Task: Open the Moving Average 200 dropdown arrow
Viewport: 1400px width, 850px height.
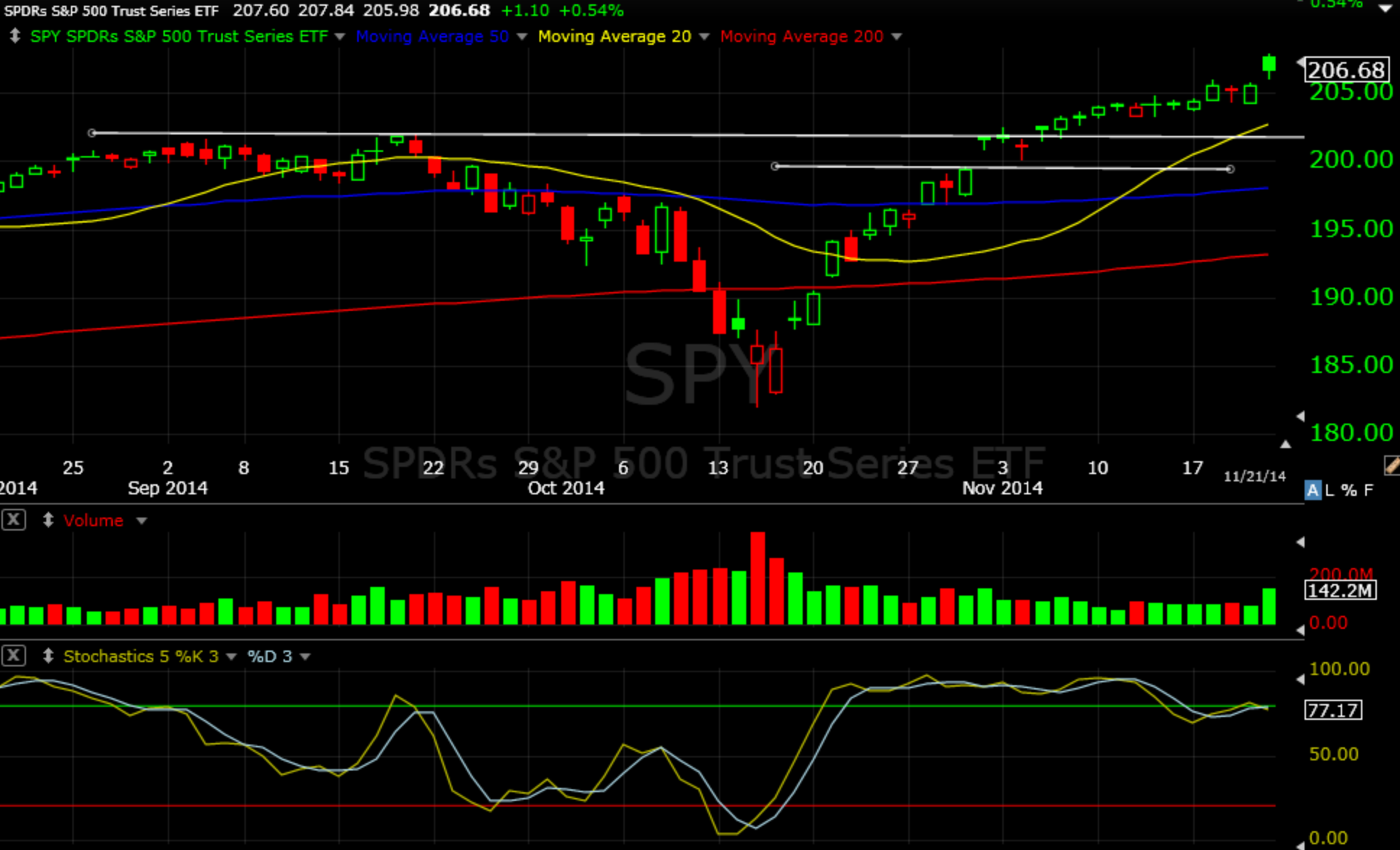Action: pyautogui.click(x=897, y=37)
